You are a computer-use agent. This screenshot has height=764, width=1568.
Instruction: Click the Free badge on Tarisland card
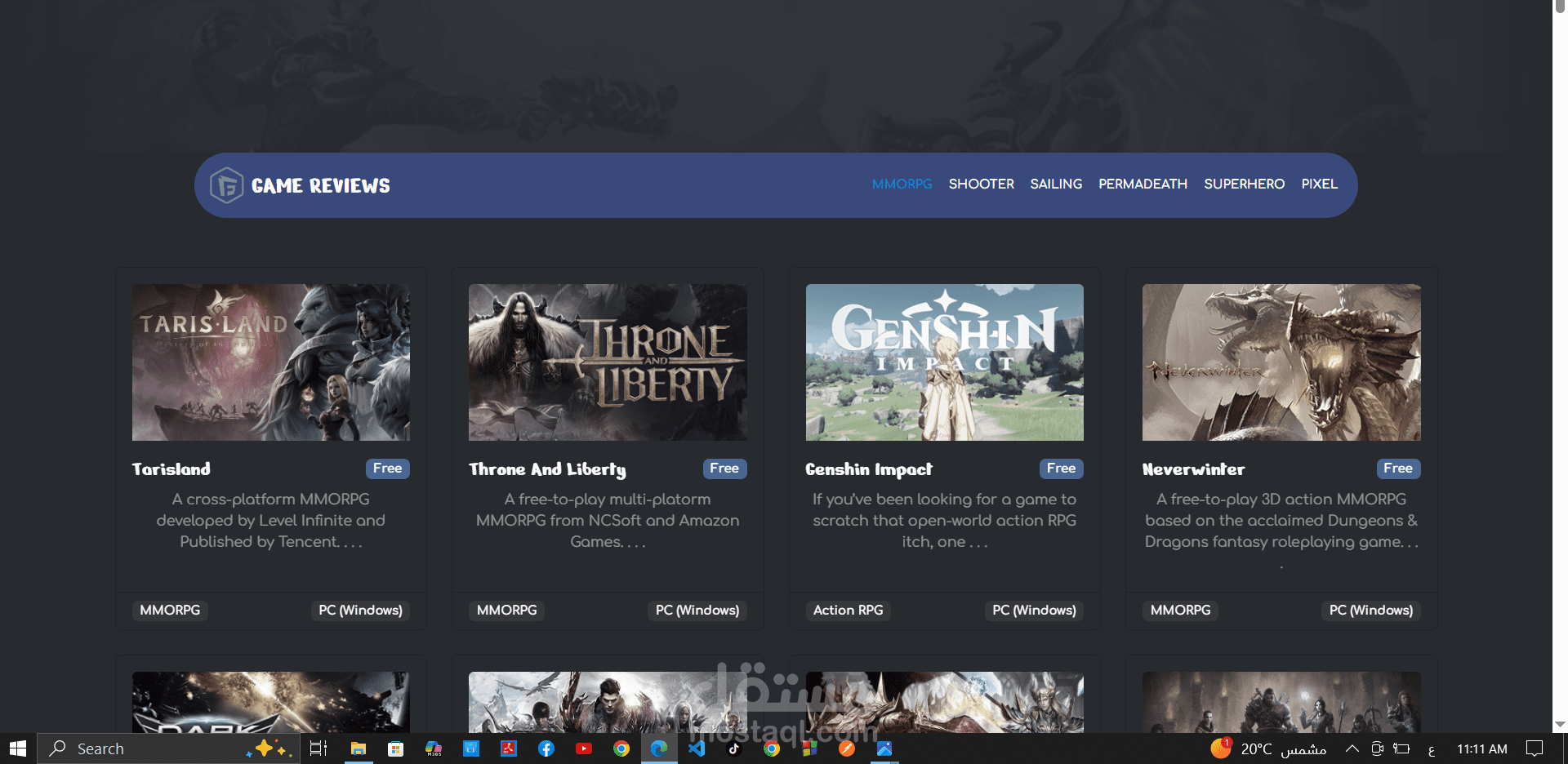[x=388, y=469]
